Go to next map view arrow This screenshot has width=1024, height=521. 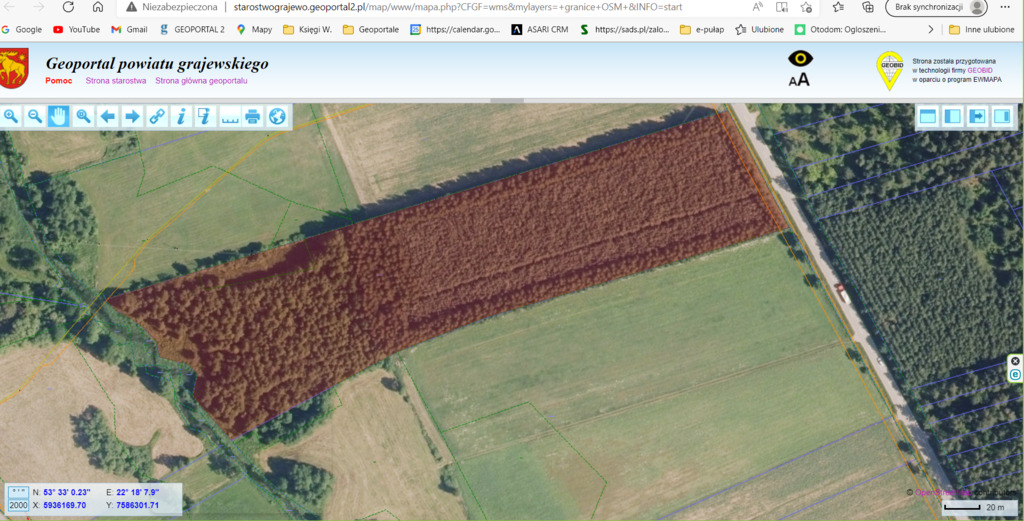[132, 116]
